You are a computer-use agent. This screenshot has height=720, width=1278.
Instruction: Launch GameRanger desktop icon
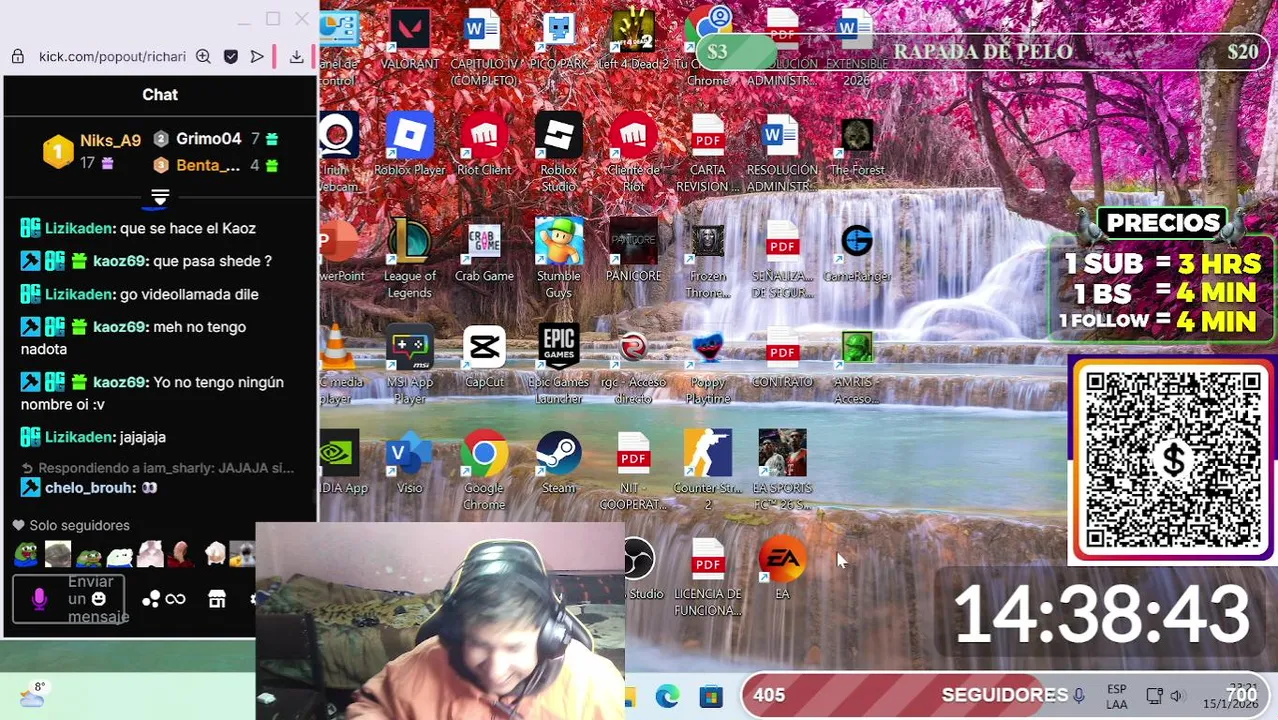(857, 252)
